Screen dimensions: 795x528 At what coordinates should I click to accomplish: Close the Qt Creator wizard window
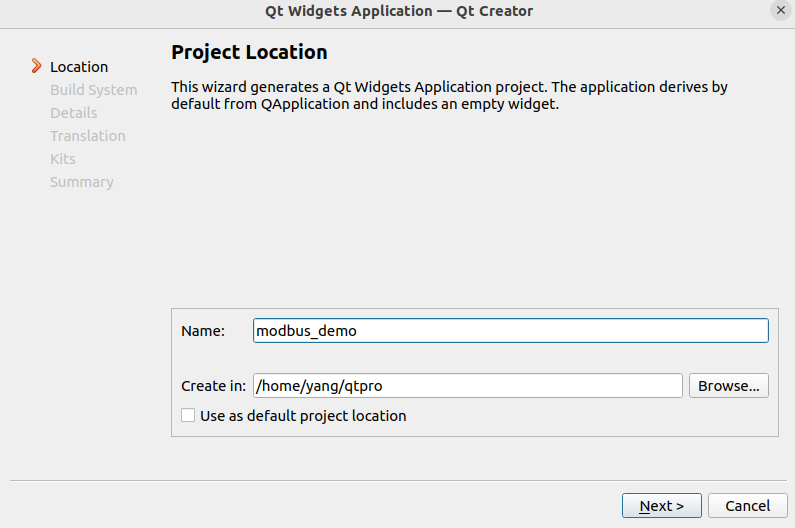pyautogui.click(x=780, y=11)
